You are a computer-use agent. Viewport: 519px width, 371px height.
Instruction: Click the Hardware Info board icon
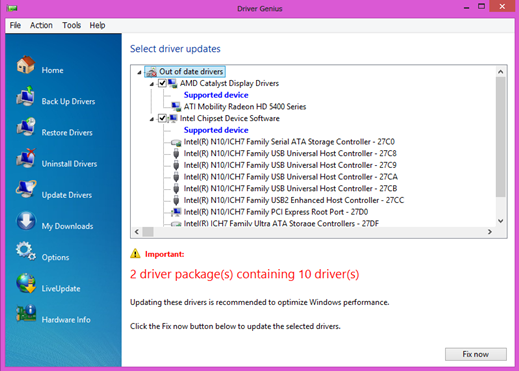pyautogui.click(x=26, y=314)
